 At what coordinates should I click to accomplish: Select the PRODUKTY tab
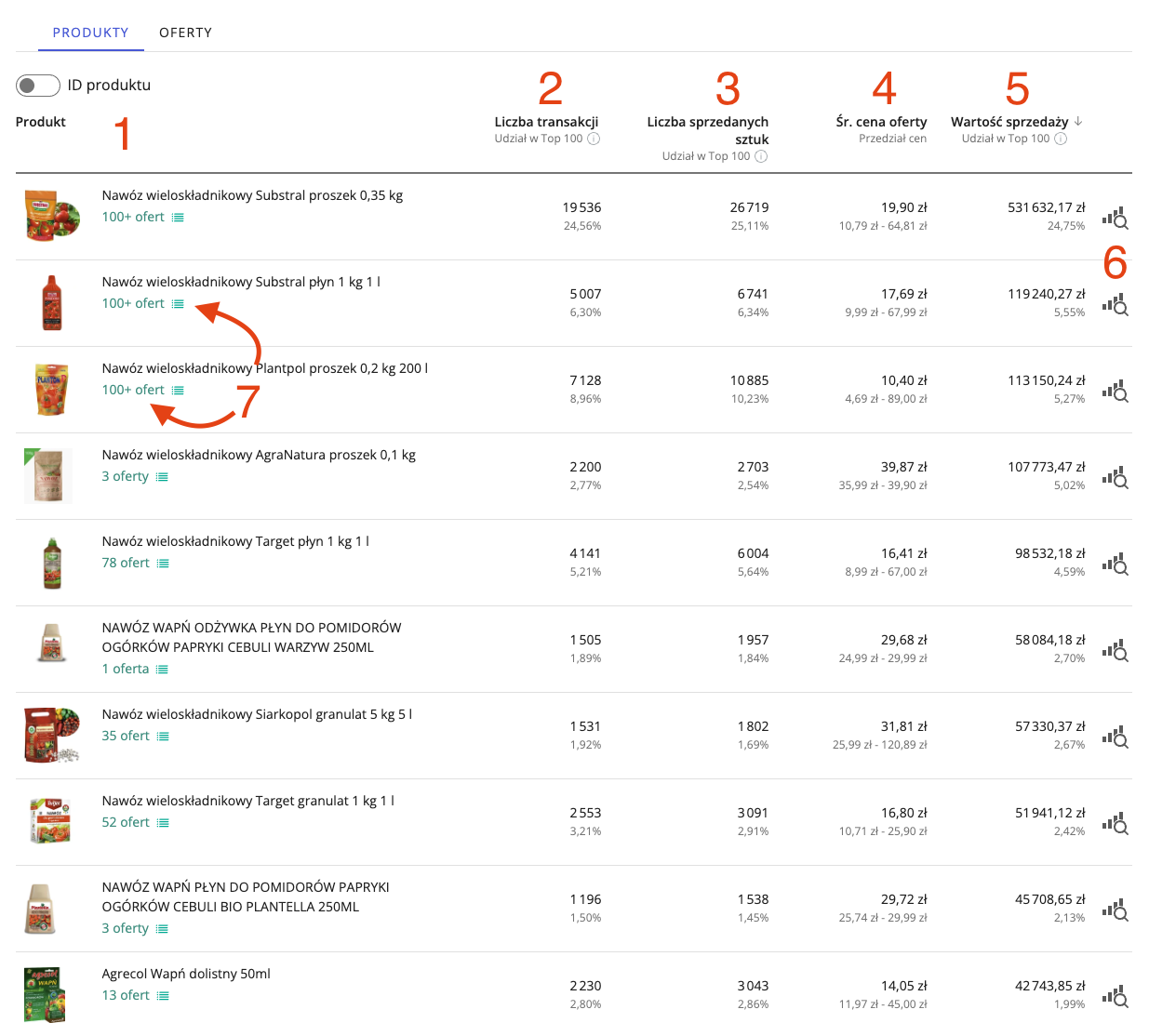point(90,33)
